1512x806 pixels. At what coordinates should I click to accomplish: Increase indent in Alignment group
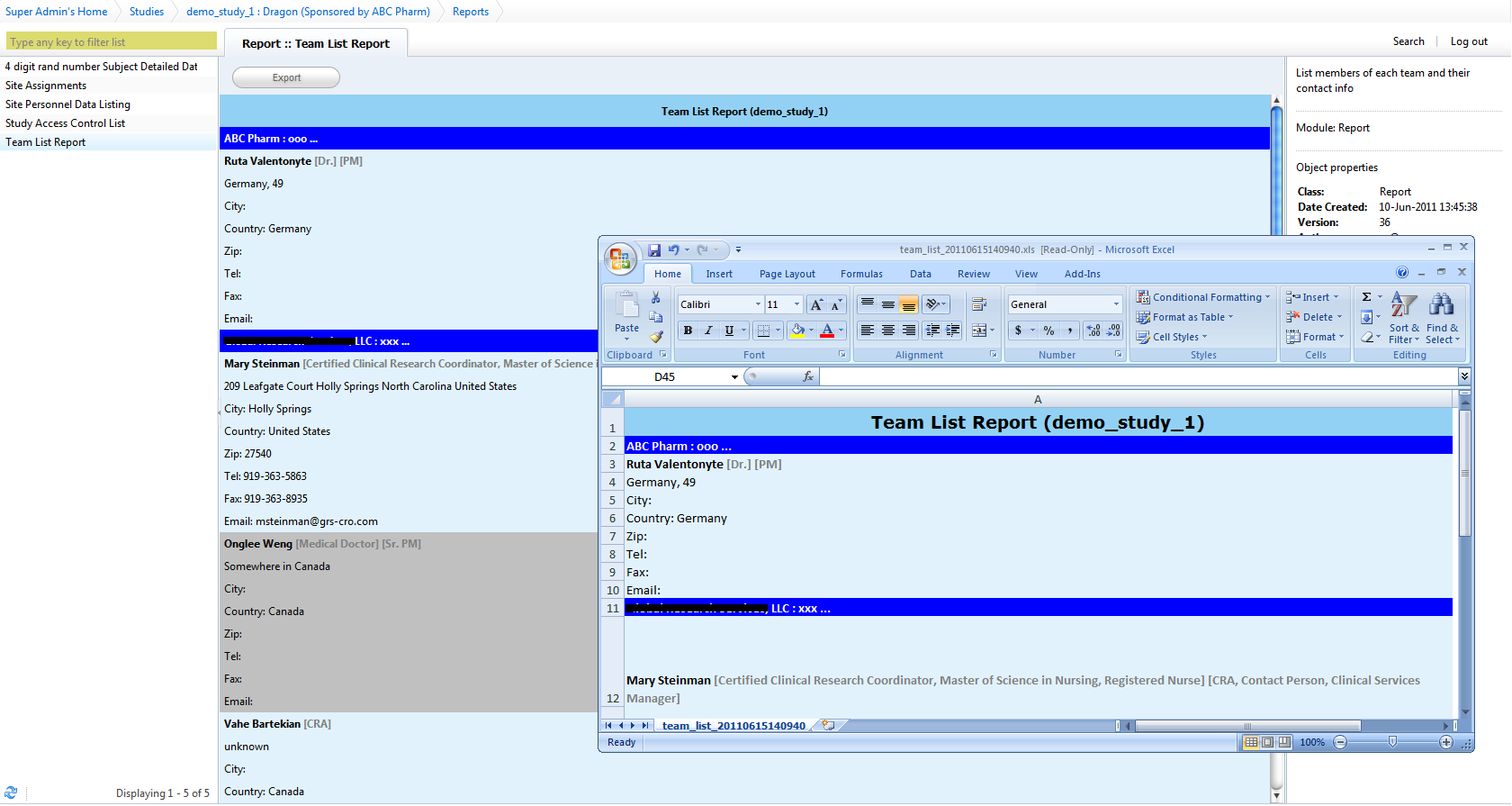[953, 331]
